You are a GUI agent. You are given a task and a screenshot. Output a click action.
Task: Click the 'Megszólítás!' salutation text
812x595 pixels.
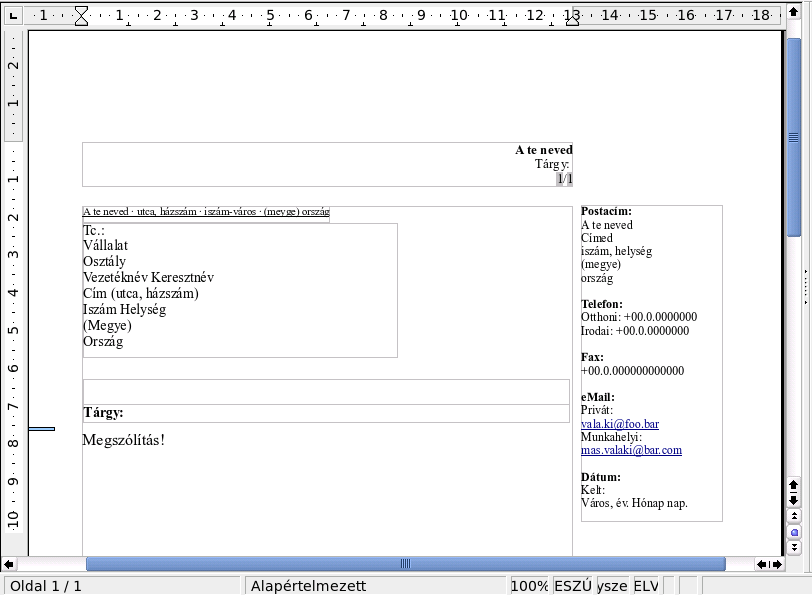[124, 440]
